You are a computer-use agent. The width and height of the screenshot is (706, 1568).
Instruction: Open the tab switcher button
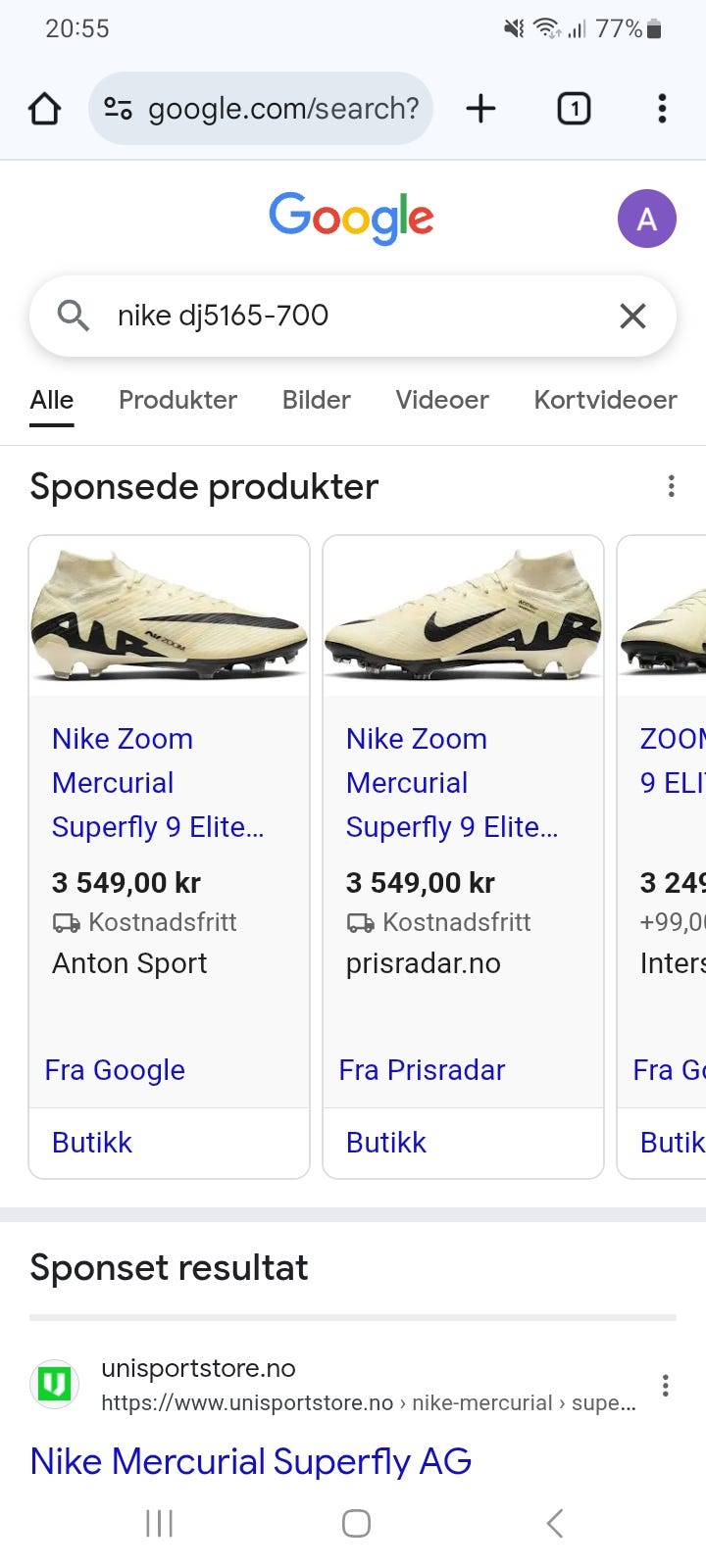pos(574,109)
